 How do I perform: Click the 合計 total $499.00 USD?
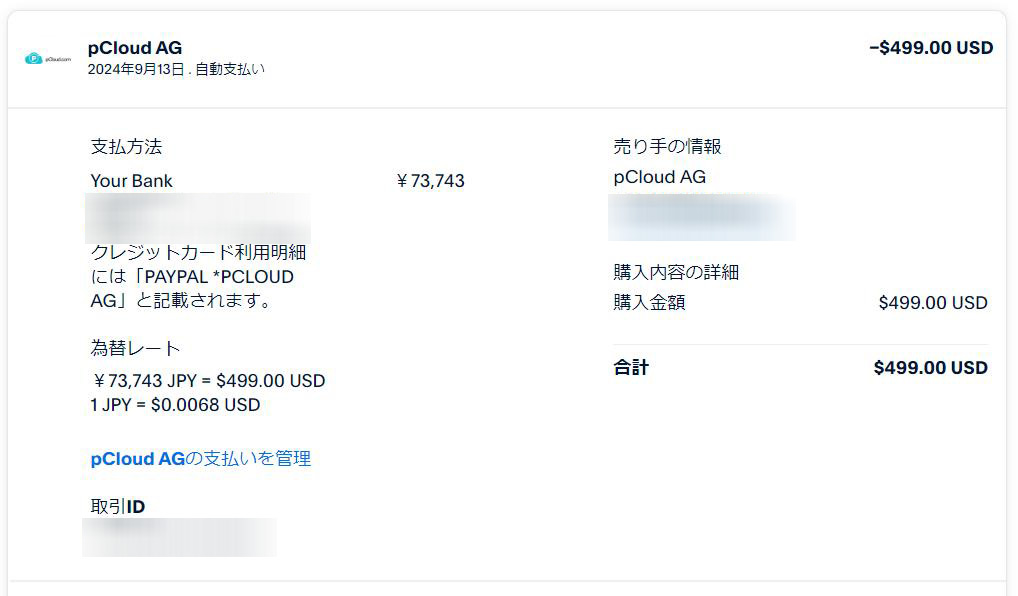tap(930, 368)
